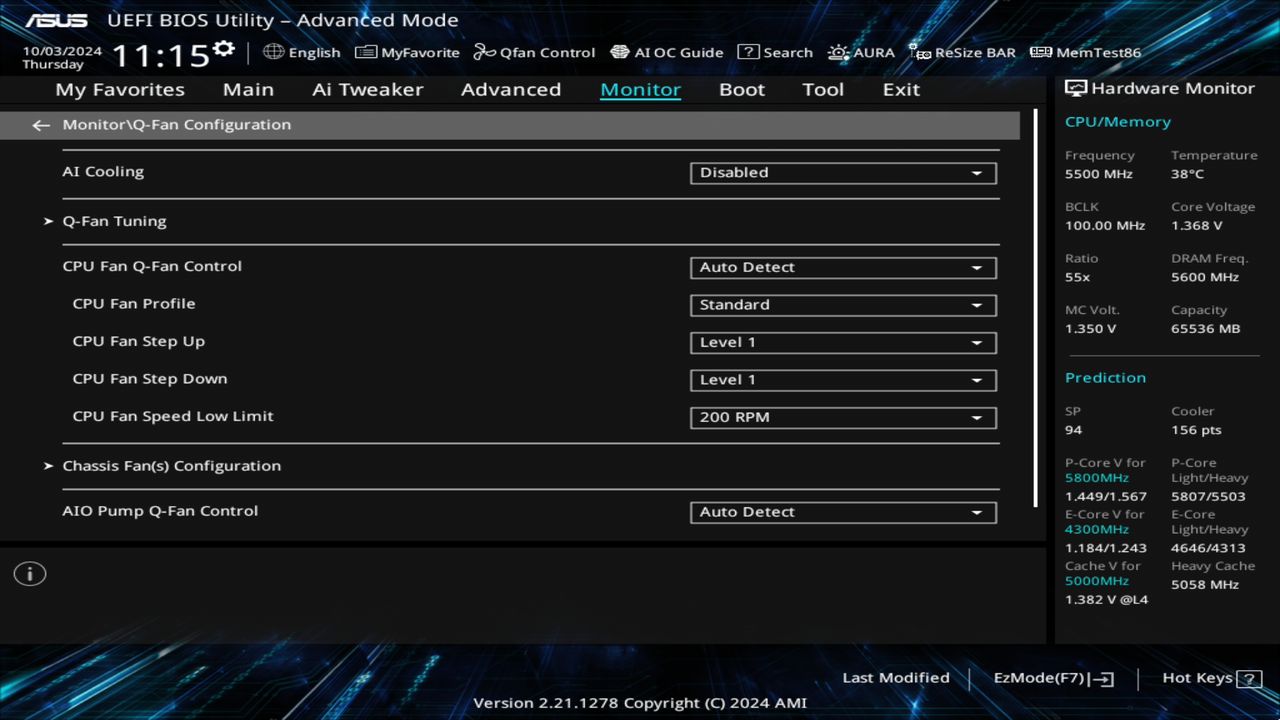Open the CPU Fan Profile dropdown
Viewport: 1280px width, 720px height.
(841, 304)
